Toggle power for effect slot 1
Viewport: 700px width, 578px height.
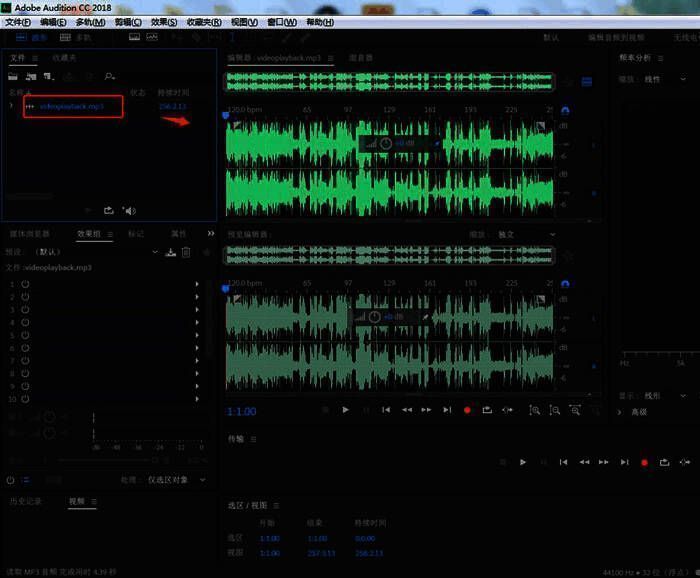[x=25, y=284]
